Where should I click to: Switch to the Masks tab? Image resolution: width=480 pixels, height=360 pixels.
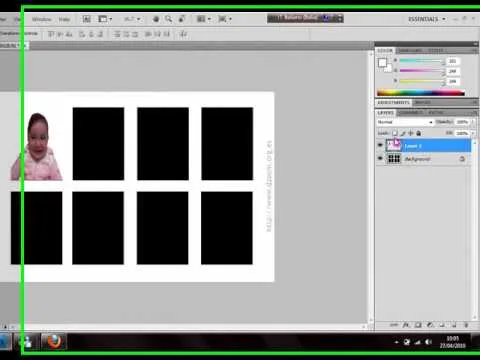point(423,102)
